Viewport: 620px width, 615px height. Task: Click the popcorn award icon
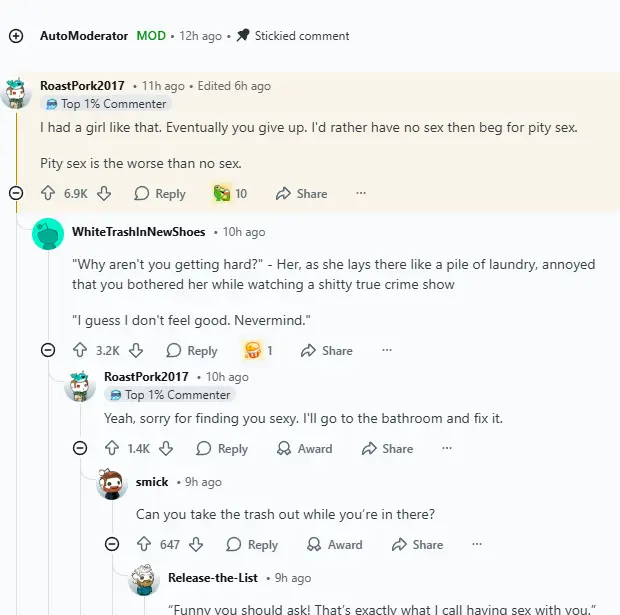point(253,350)
